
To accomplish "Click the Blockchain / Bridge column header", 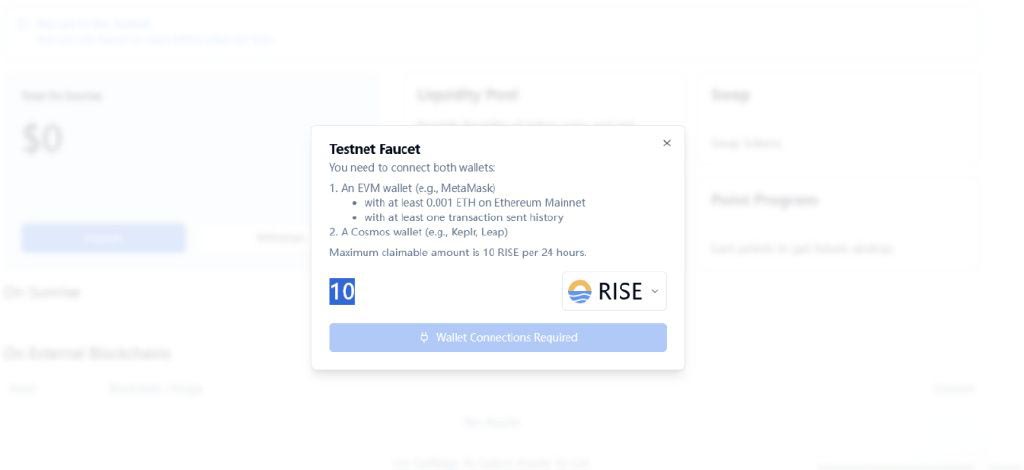I will pos(155,388).
